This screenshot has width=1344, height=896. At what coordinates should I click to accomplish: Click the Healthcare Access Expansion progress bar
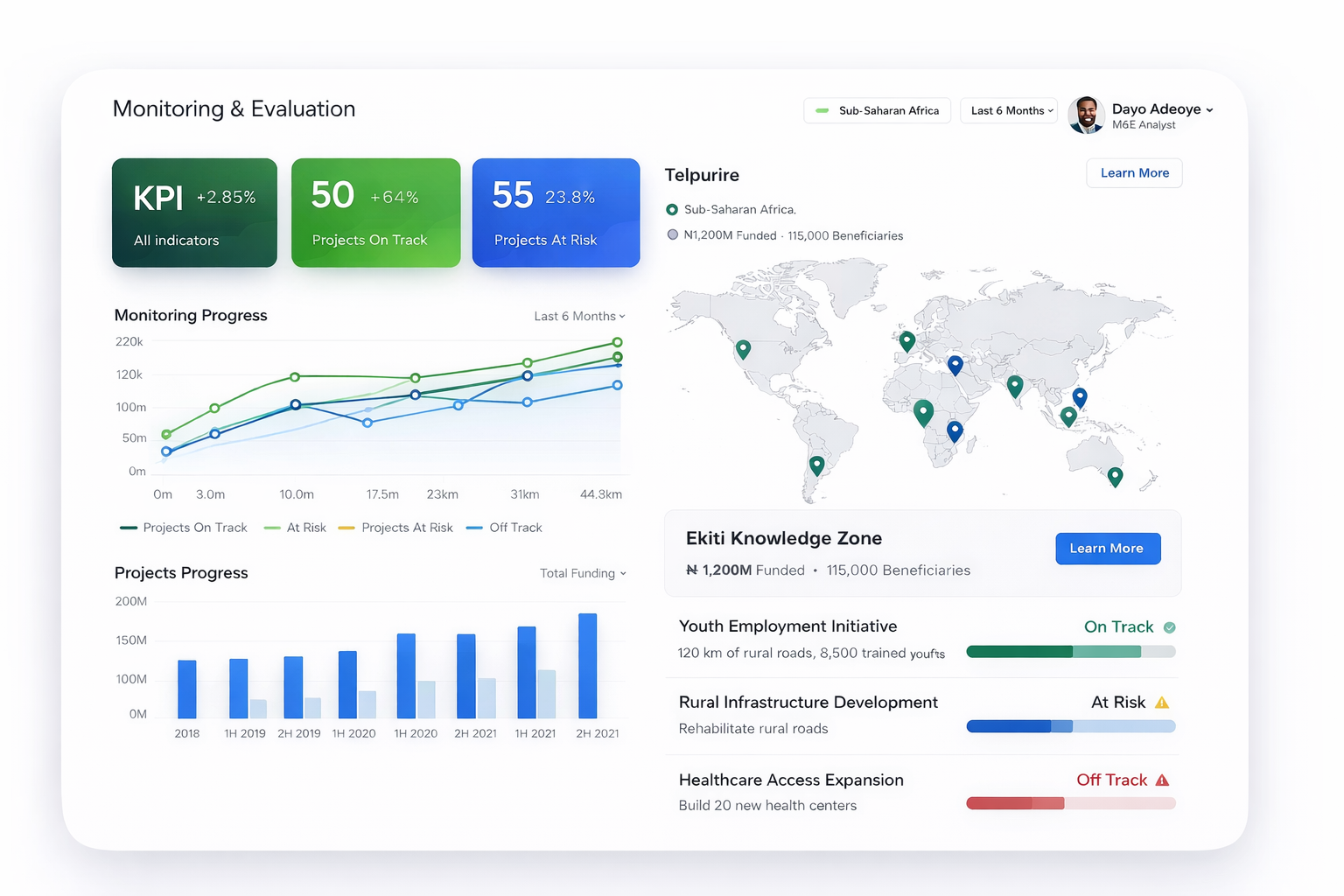(x=1071, y=803)
